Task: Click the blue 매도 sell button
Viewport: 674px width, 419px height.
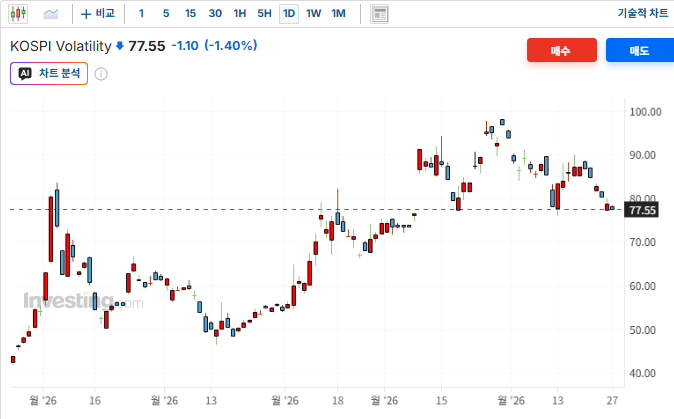Action: (640, 50)
